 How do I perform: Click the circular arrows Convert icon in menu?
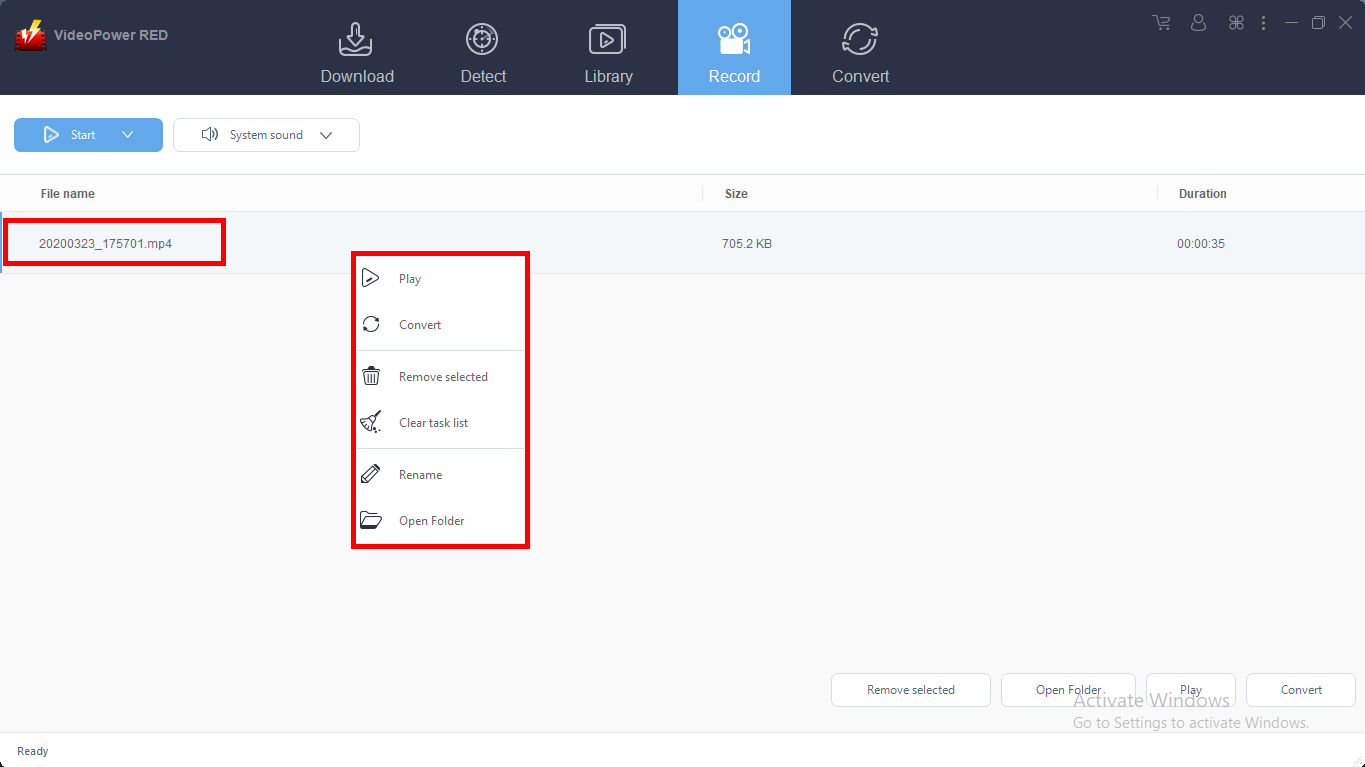(x=371, y=324)
